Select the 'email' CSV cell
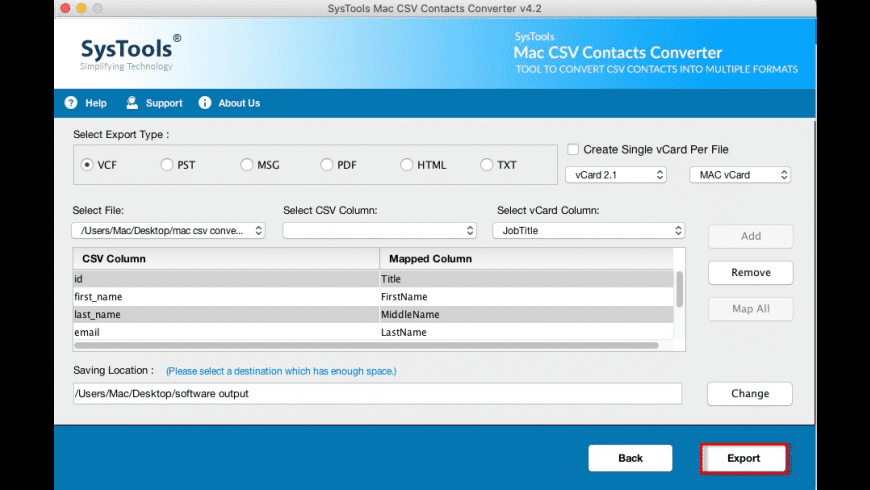Image resolution: width=870 pixels, height=490 pixels. 226,332
